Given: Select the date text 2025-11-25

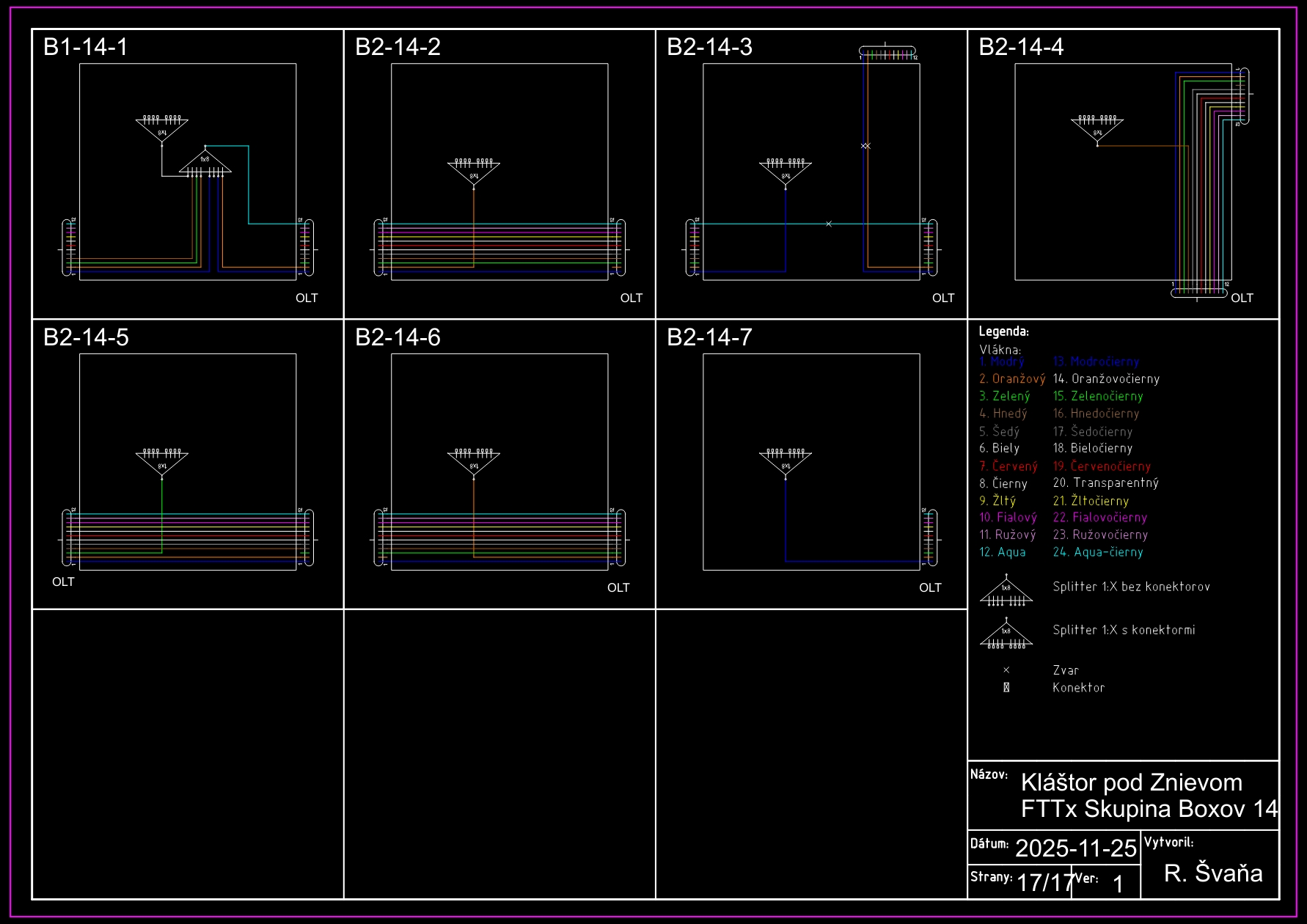Looking at the screenshot, I should (x=1075, y=848).
